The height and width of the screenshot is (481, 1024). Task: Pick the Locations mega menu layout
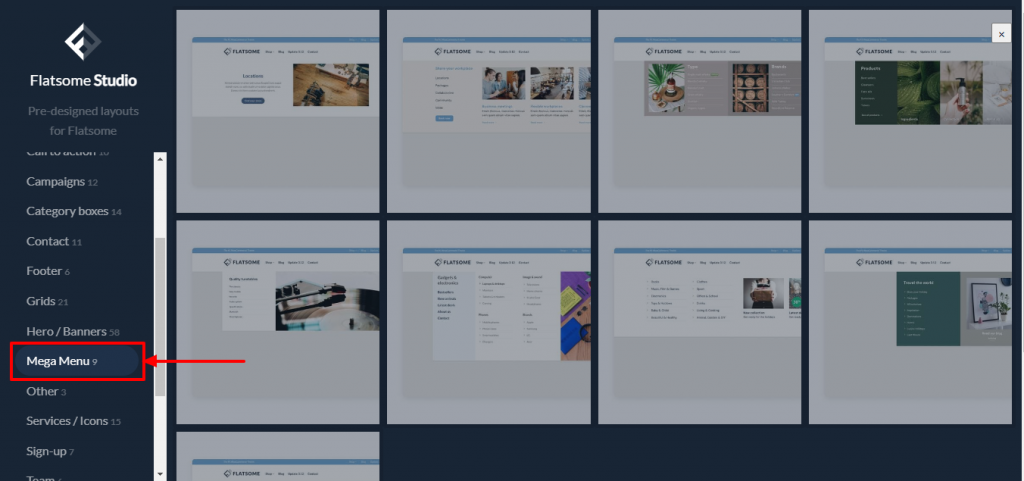click(x=278, y=111)
